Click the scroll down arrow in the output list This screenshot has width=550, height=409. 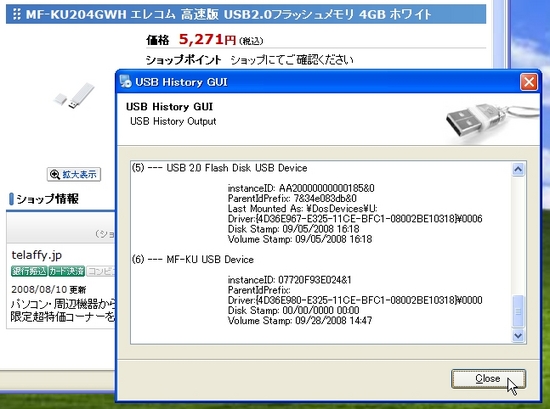pyautogui.click(x=518, y=336)
